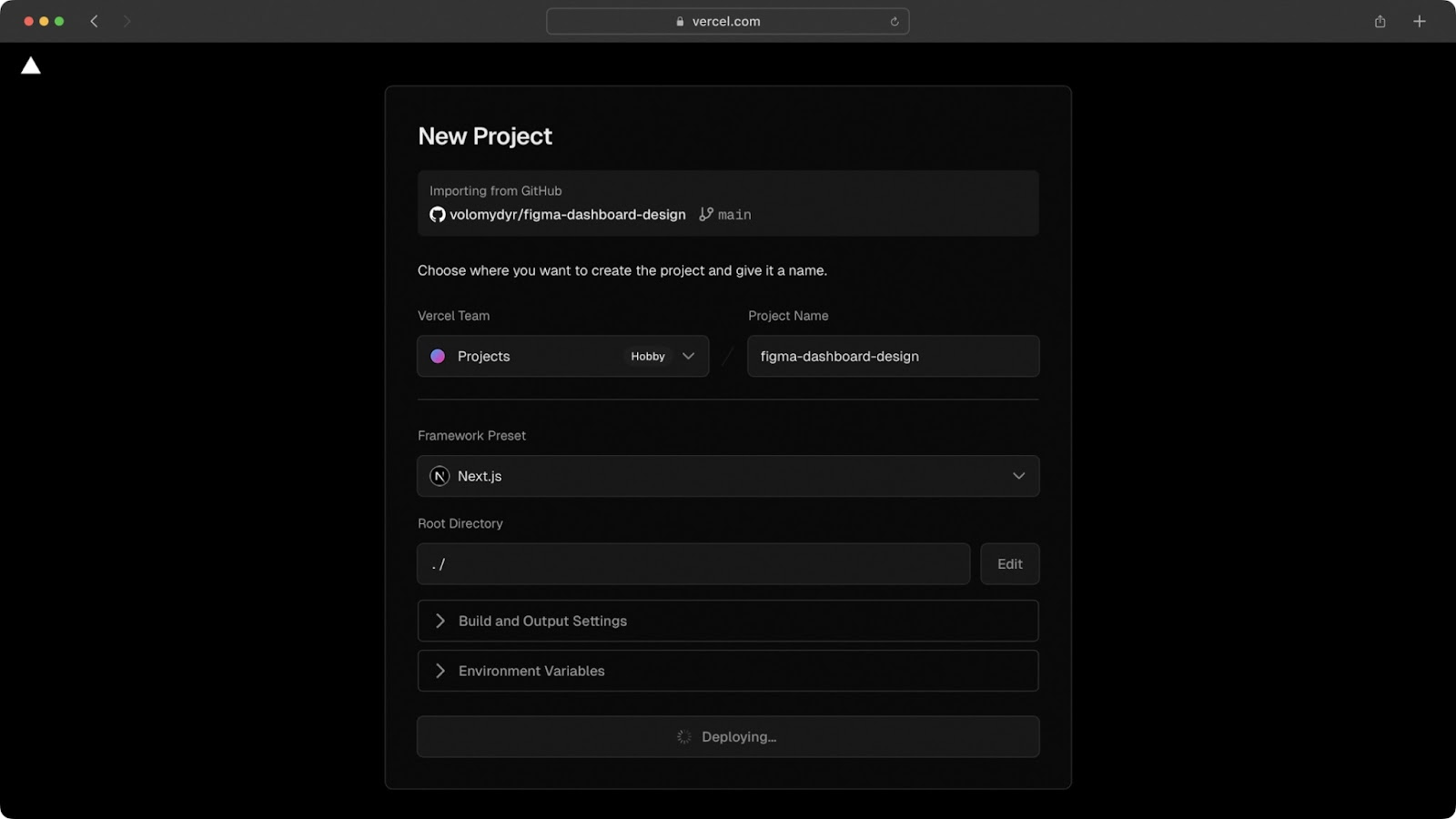Click the git branch icon next to main

pos(706,215)
